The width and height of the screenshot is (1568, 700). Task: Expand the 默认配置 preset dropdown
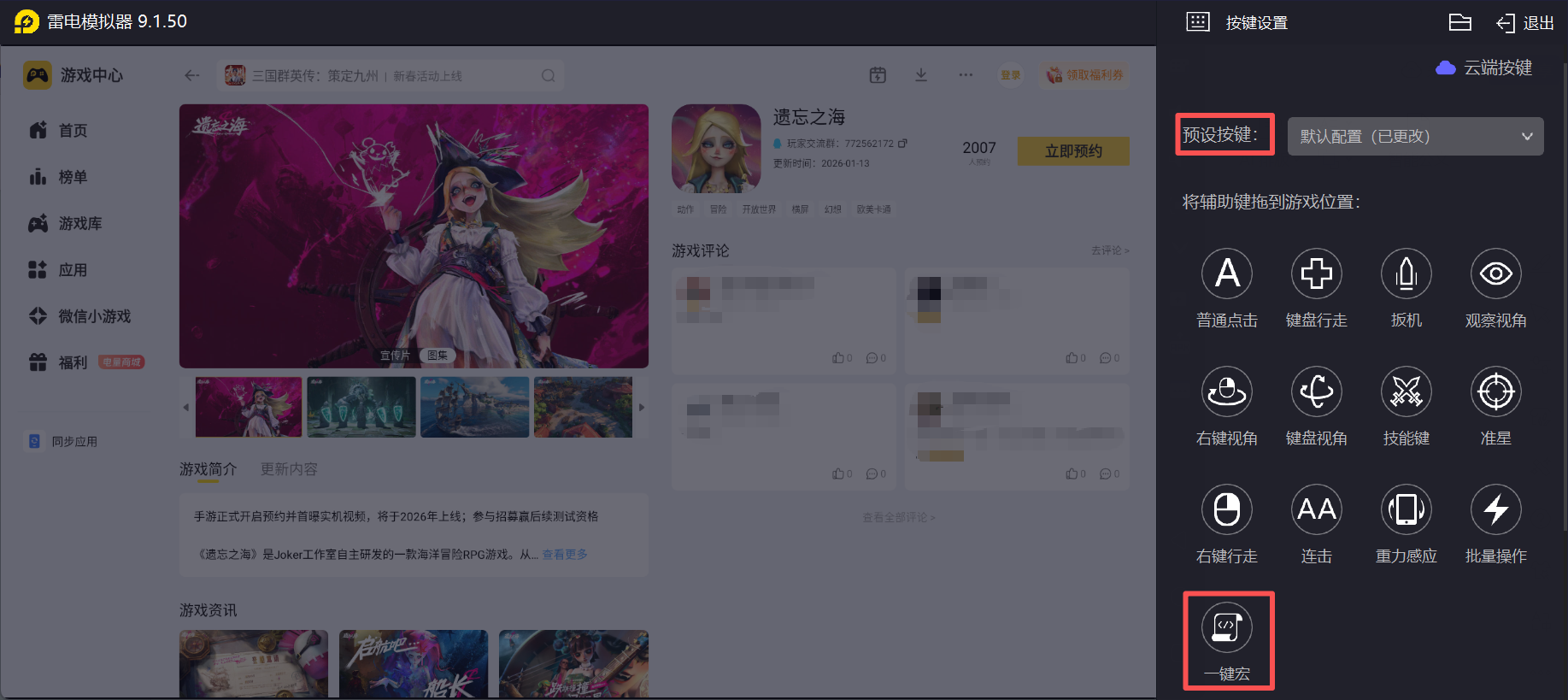click(x=1415, y=136)
